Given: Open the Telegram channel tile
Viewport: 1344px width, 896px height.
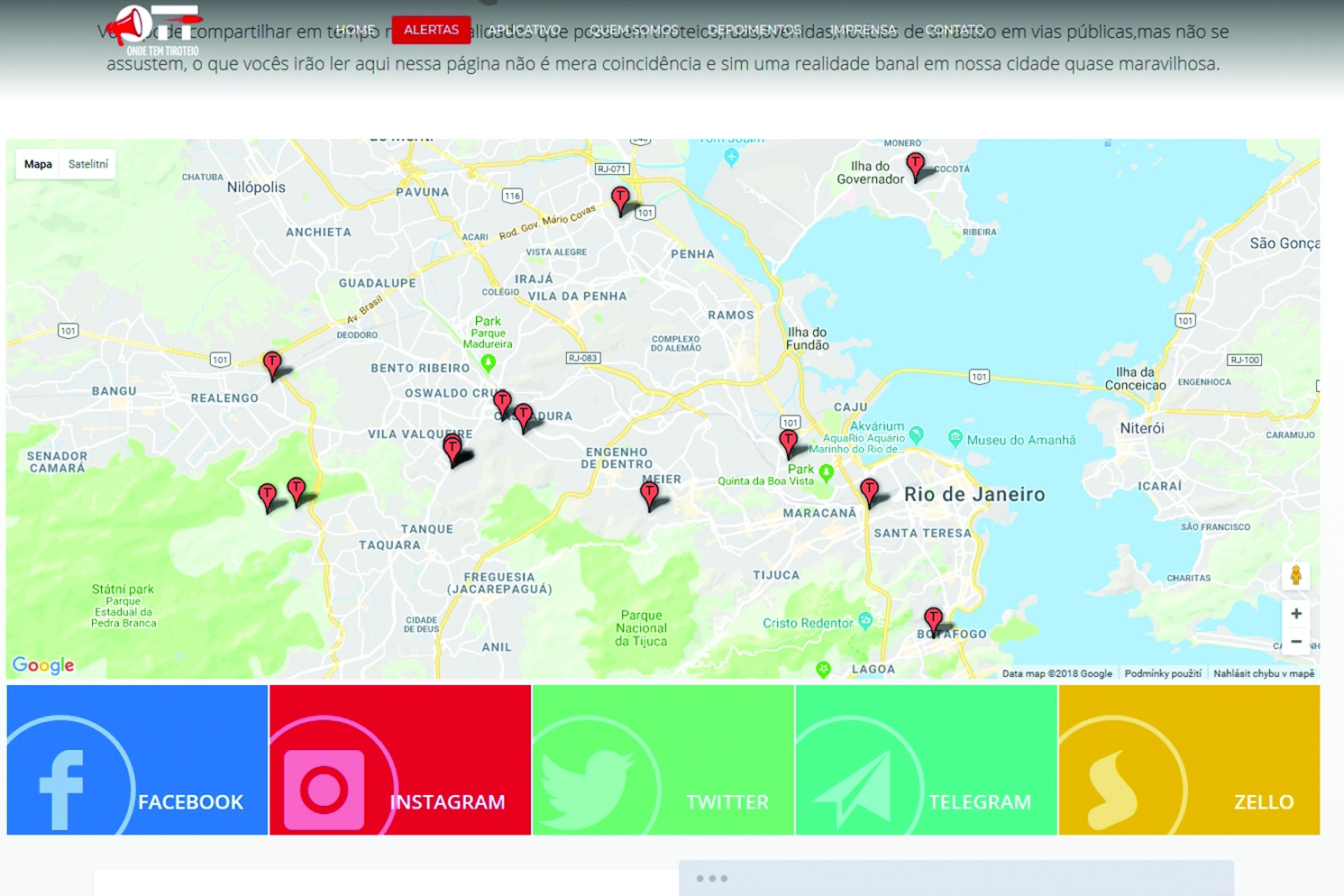Looking at the screenshot, I should pos(926,760).
